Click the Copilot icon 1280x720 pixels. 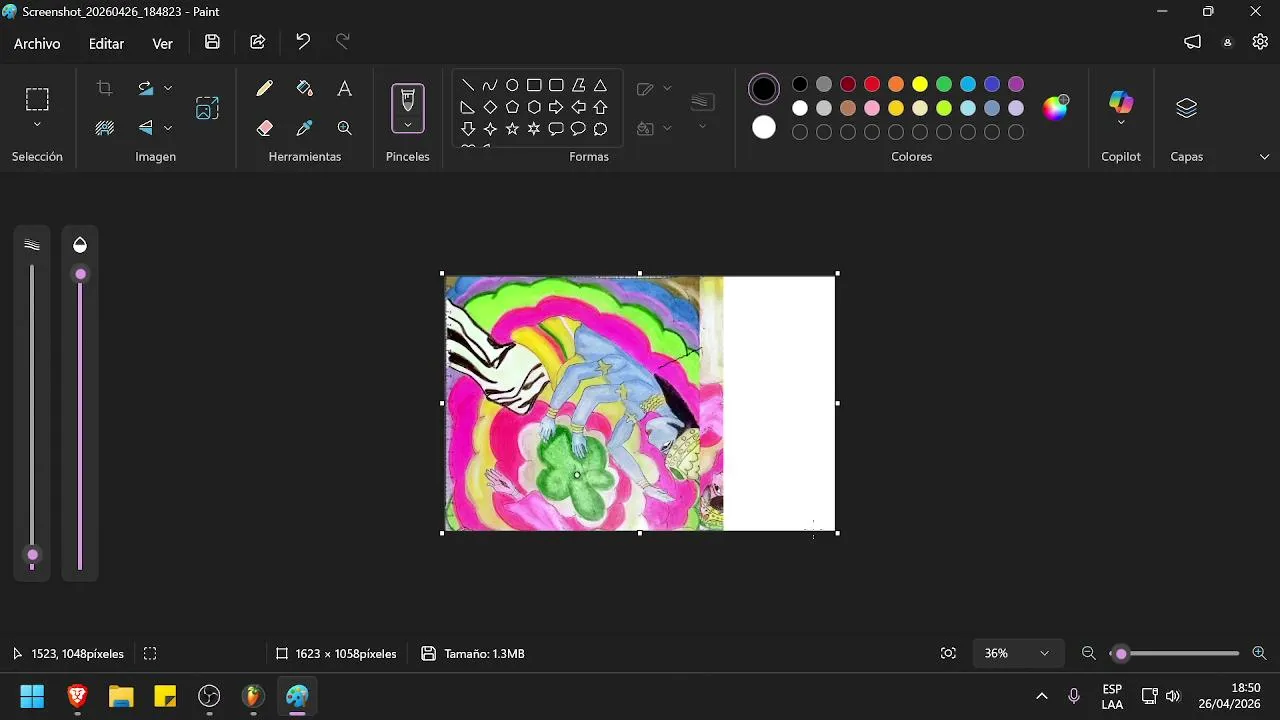click(1121, 101)
